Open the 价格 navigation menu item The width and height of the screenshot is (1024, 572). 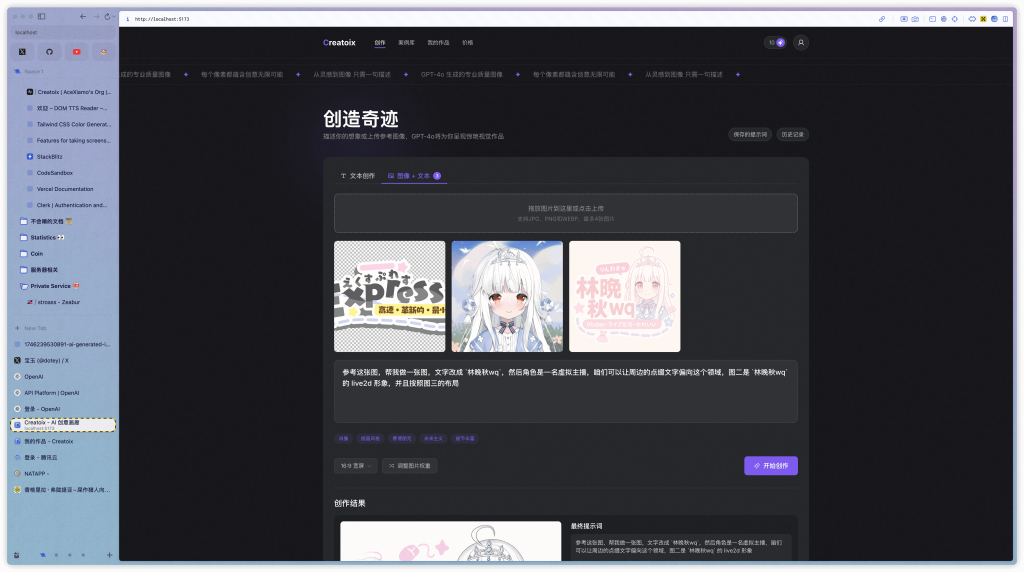click(x=468, y=43)
